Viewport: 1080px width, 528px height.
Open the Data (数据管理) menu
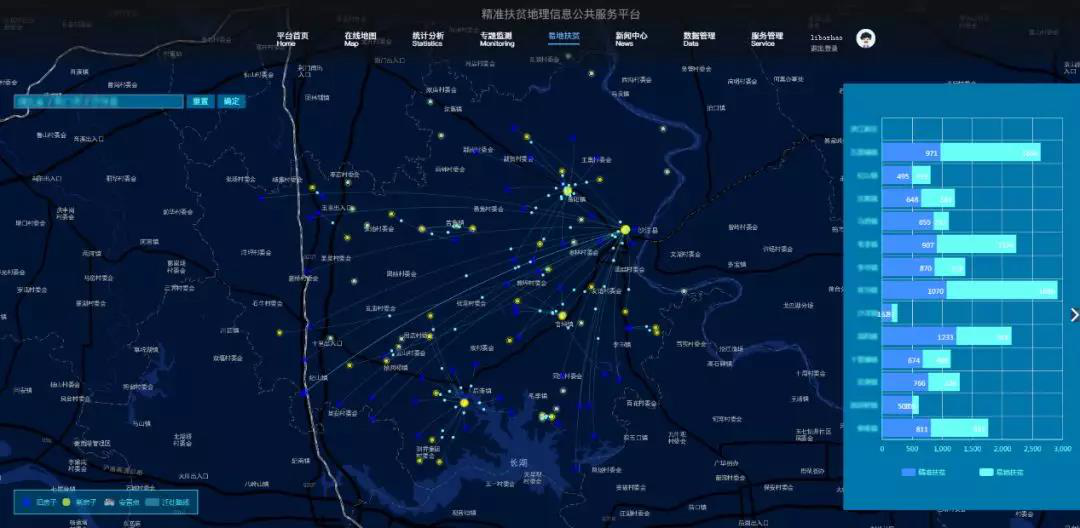pos(699,39)
